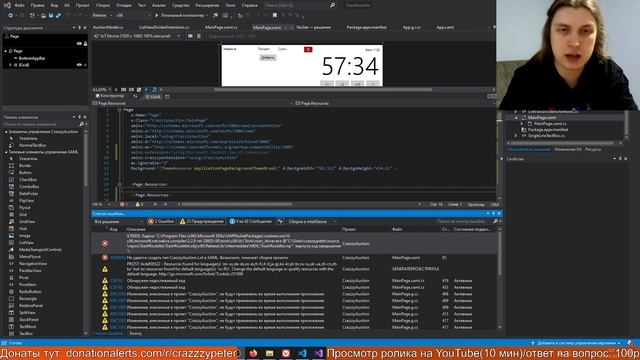
Task: Open the Файл menu
Action: 19,5
